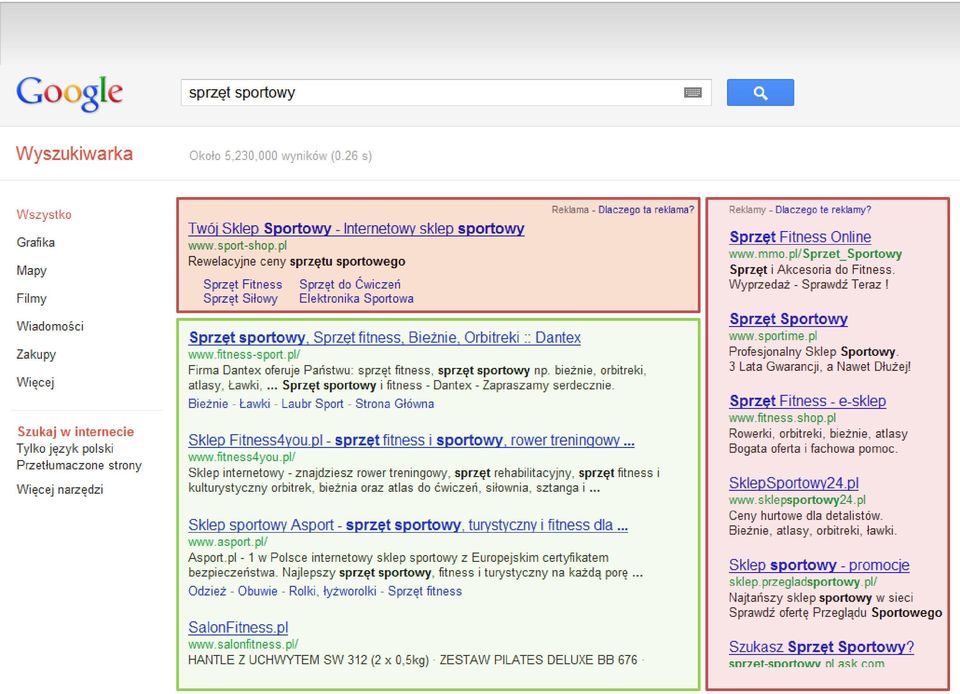Open Dantex sitelink 'Laubr Sport'

click(x=312, y=404)
